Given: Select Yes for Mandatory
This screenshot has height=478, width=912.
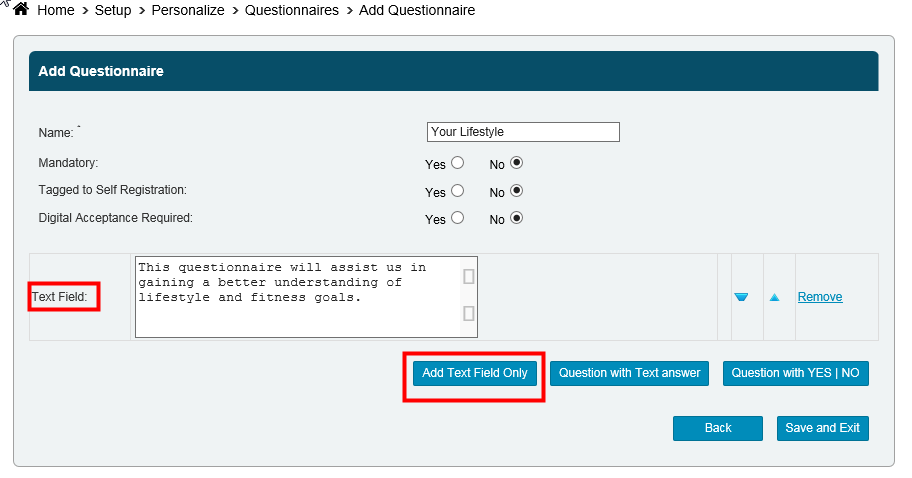Looking at the screenshot, I should point(458,163).
